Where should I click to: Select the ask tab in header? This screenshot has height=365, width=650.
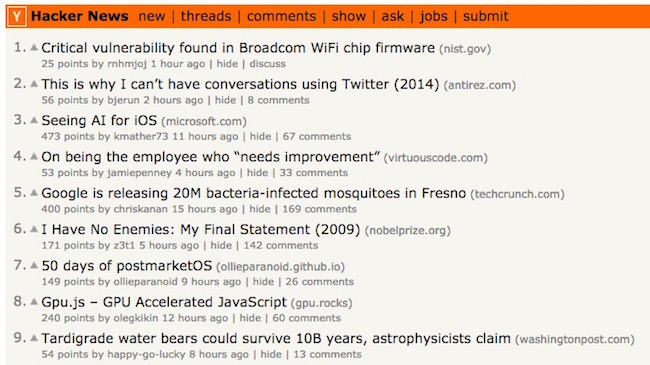coord(393,16)
